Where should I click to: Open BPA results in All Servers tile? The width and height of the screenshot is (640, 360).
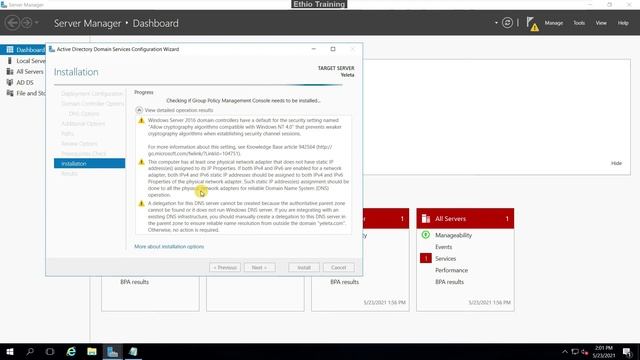point(449,282)
